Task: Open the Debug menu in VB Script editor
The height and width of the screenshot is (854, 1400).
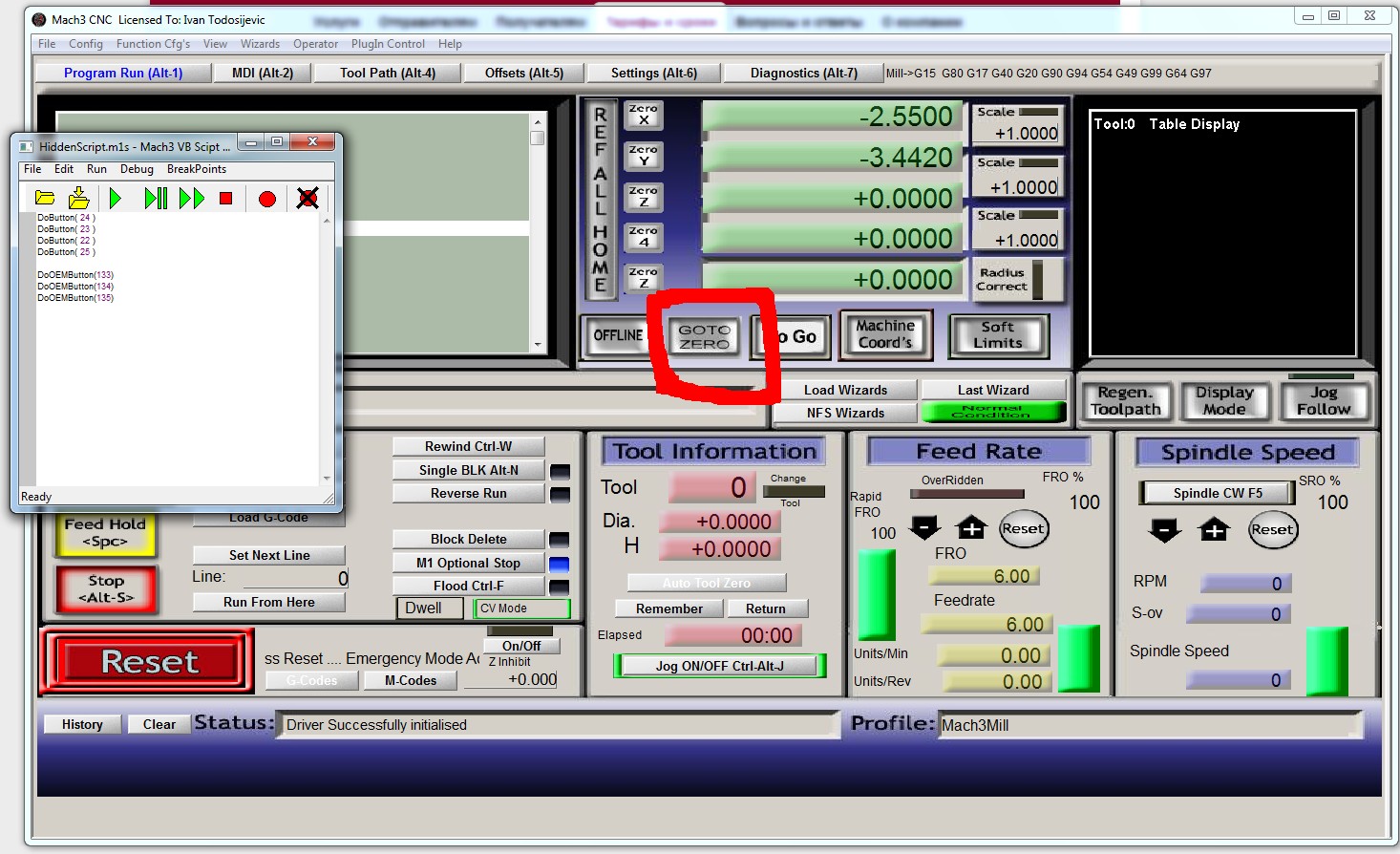Action: [137, 169]
